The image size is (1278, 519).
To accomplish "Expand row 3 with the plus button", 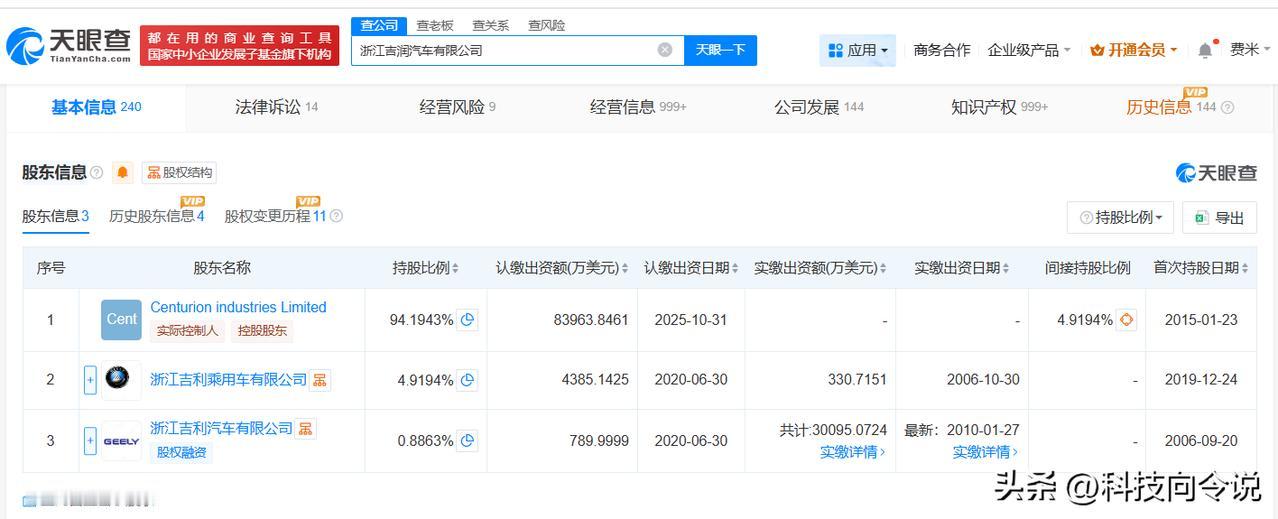I will 90,440.
